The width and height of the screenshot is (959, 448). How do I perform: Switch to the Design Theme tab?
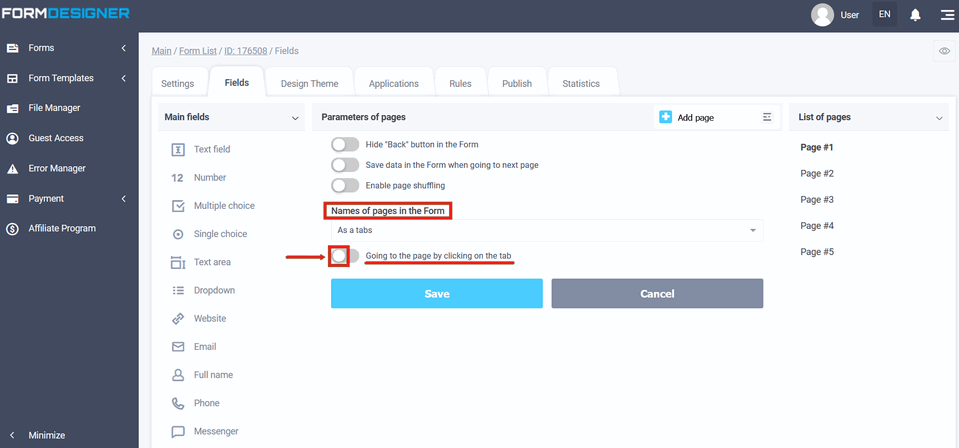pos(309,84)
